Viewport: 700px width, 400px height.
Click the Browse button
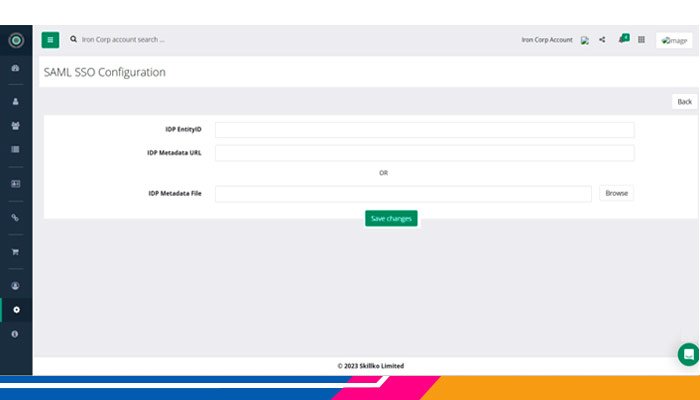pos(617,193)
